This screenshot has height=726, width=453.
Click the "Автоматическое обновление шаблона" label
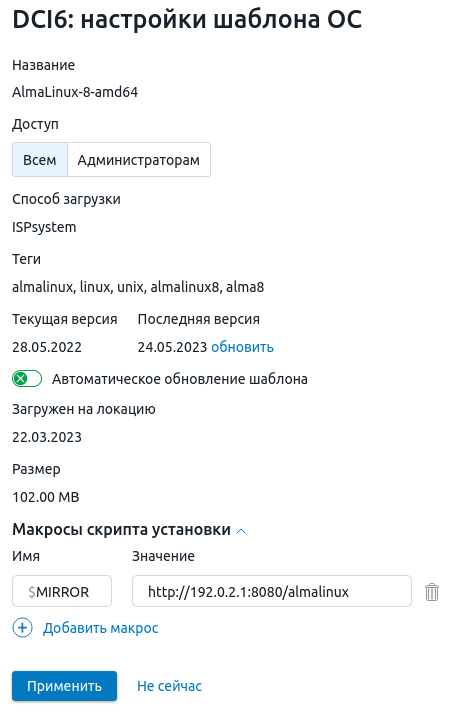pos(180,379)
